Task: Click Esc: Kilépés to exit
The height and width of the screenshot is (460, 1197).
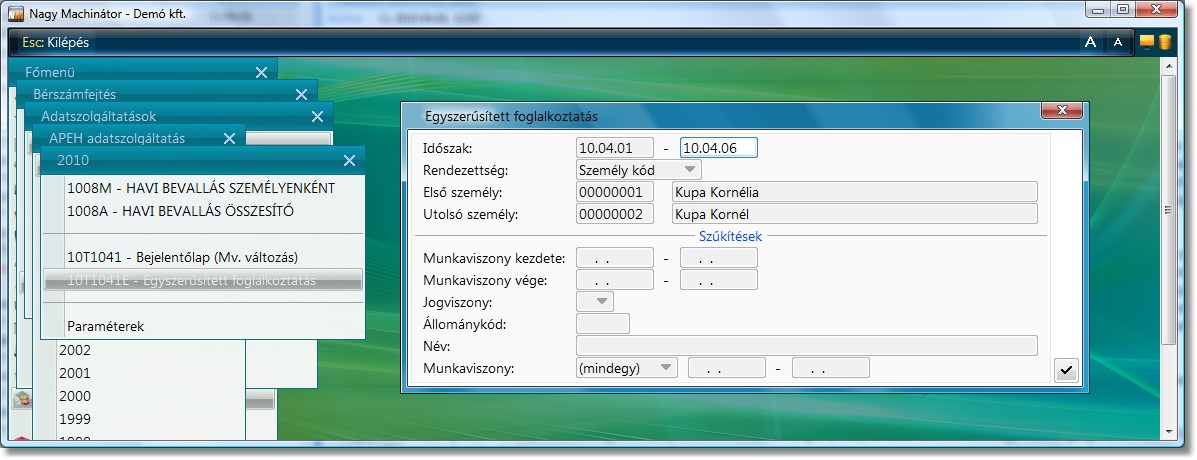Action: (55, 43)
